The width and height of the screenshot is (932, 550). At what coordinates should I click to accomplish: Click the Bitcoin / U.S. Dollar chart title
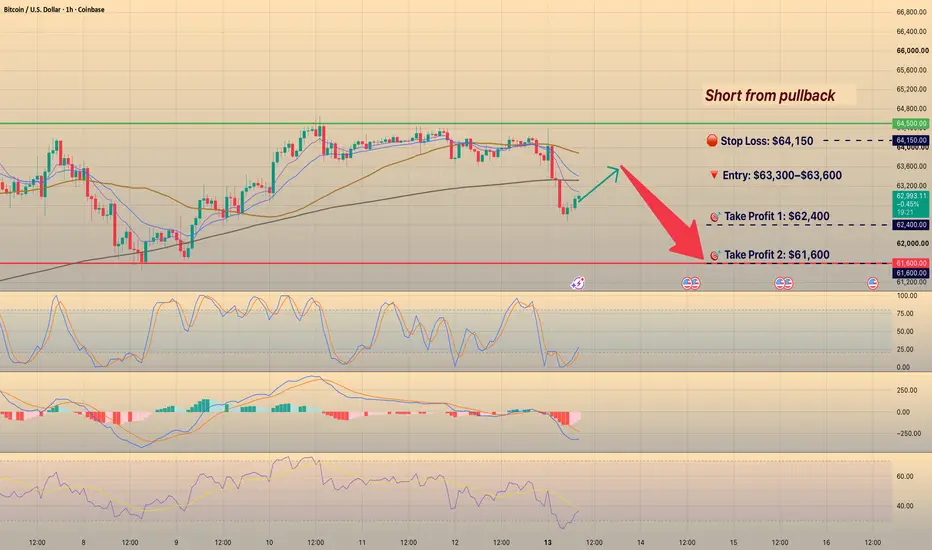click(54, 10)
